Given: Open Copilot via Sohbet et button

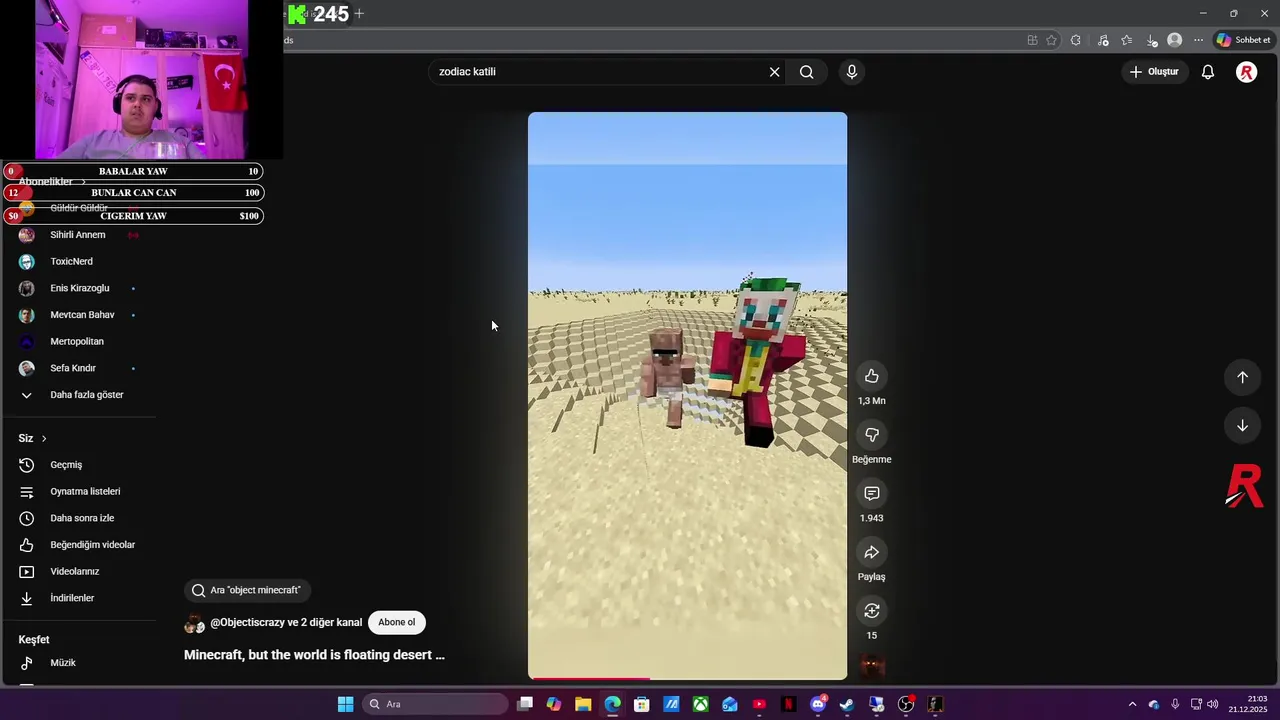Looking at the screenshot, I should (x=1244, y=40).
